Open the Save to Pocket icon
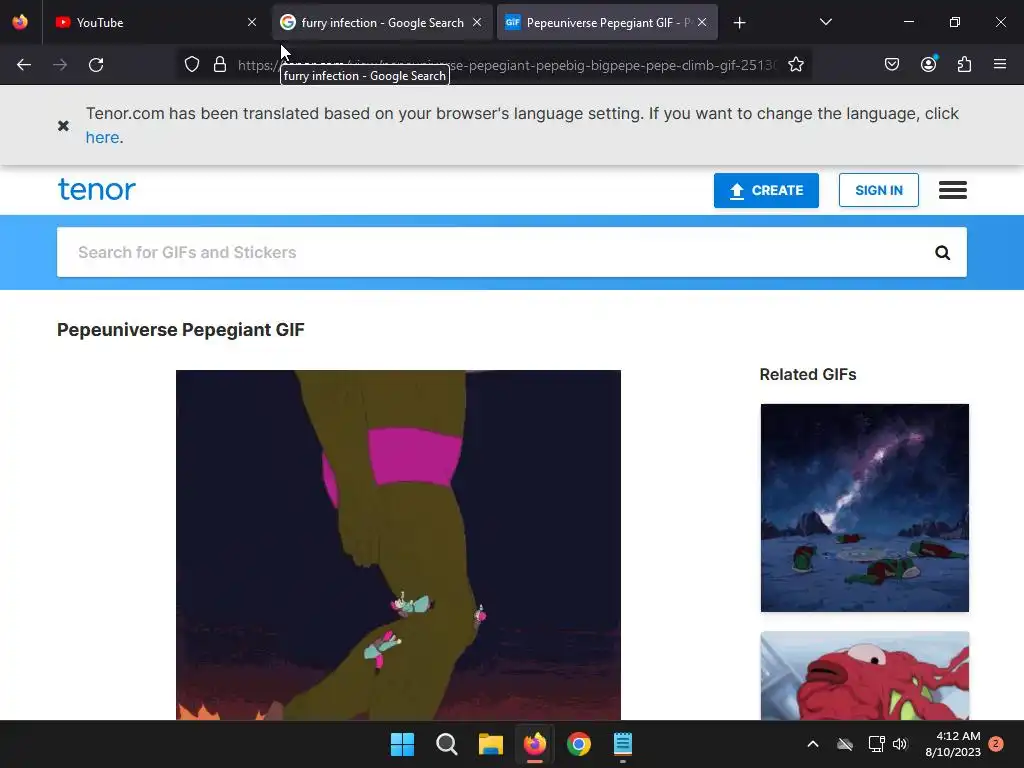 [x=892, y=65]
